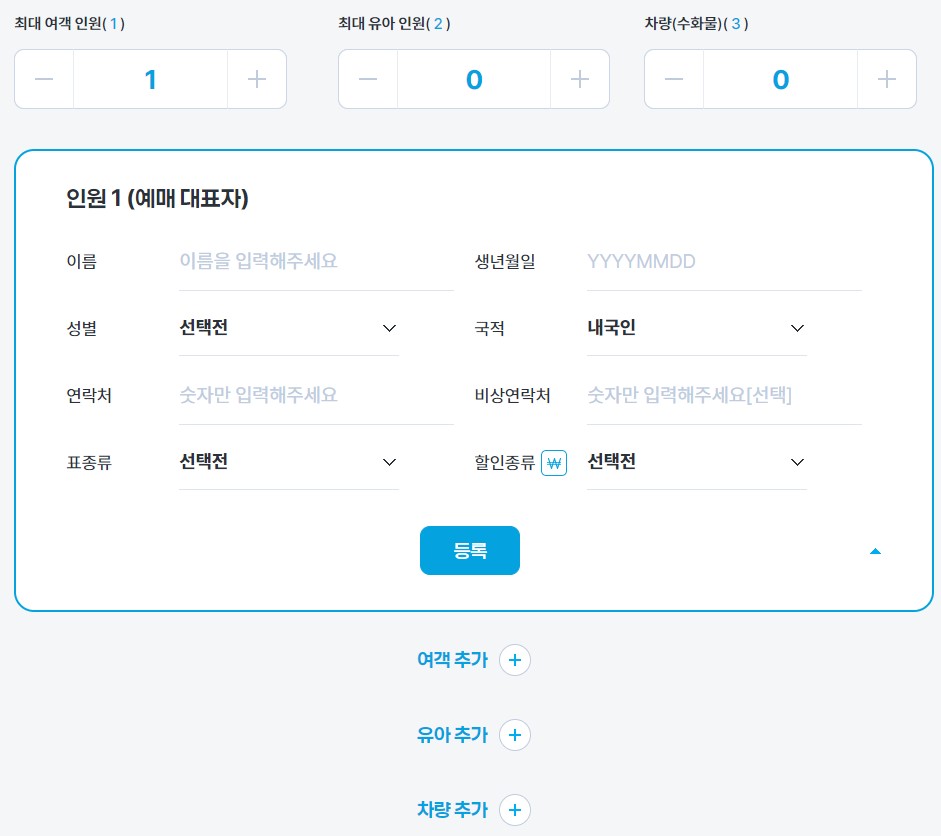Click the plus icon beside 차량 추가

[515, 810]
